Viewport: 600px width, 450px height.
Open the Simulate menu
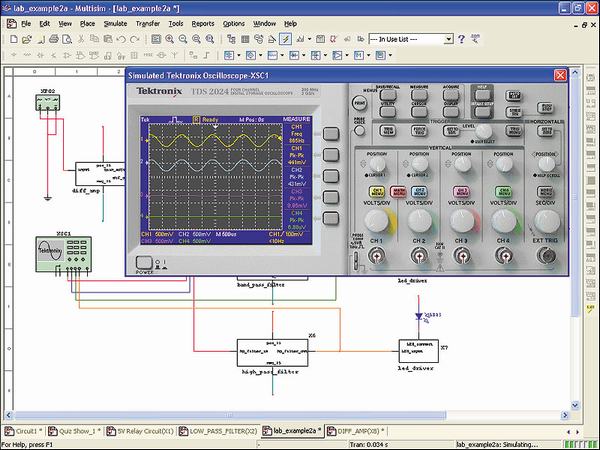[x=117, y=22]
